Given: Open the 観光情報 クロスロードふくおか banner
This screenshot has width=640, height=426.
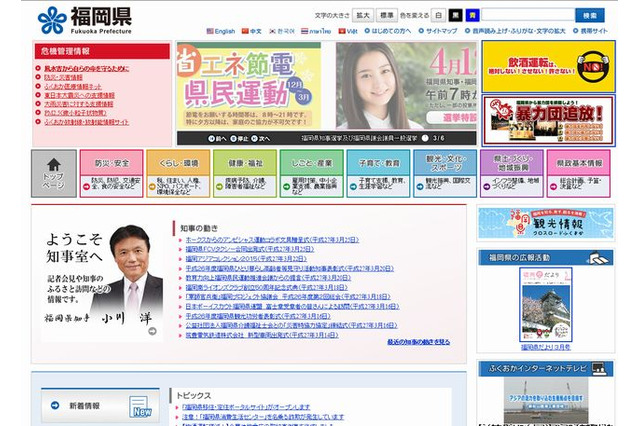Looking at the screenshot, I should tap(546, 223).
